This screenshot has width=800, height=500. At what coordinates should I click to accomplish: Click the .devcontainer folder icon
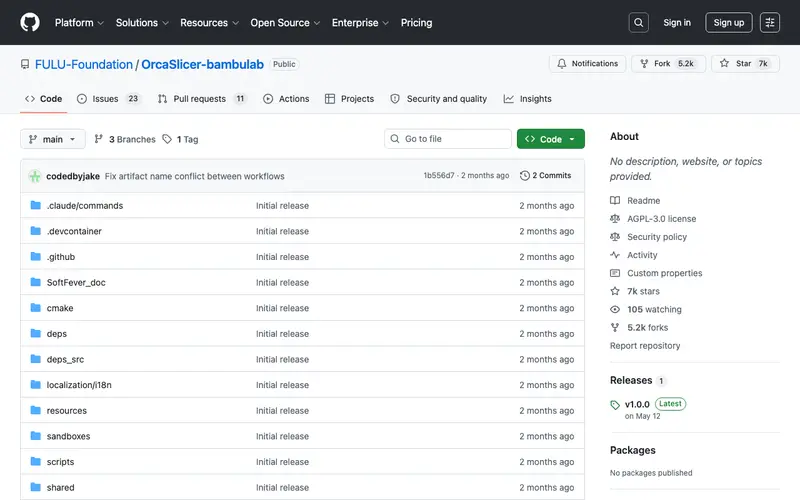(35, 231)
